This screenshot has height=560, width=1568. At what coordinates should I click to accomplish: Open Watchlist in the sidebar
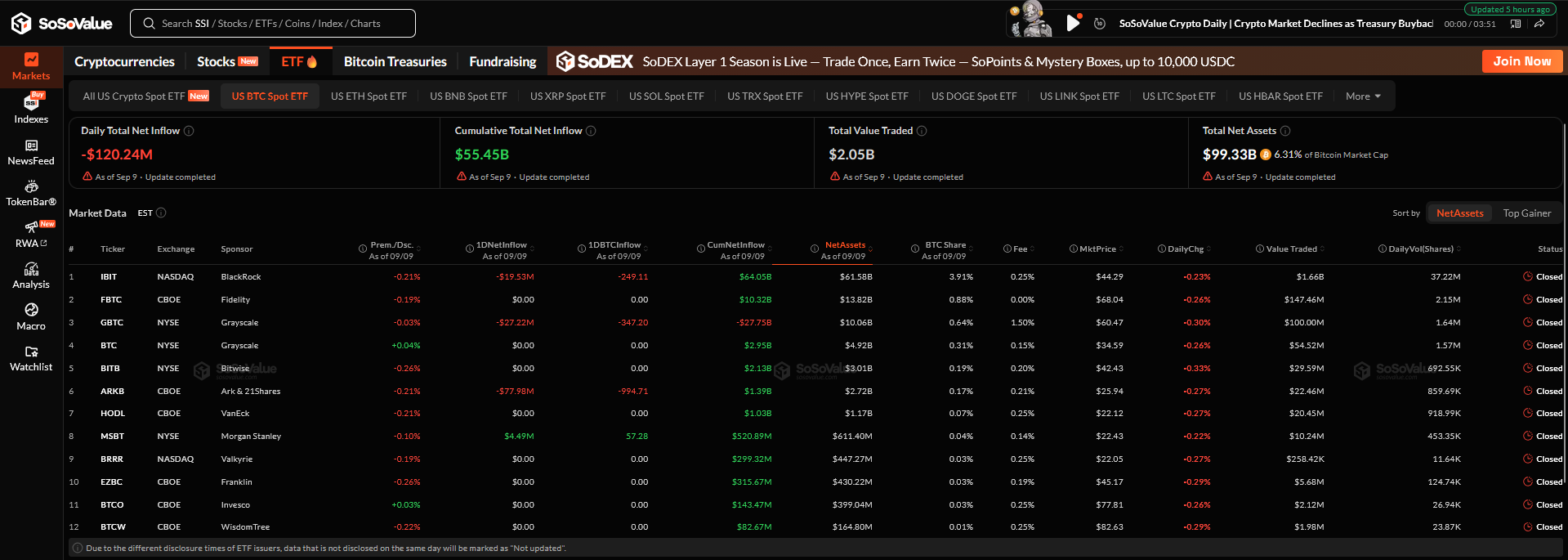(31, 359)
